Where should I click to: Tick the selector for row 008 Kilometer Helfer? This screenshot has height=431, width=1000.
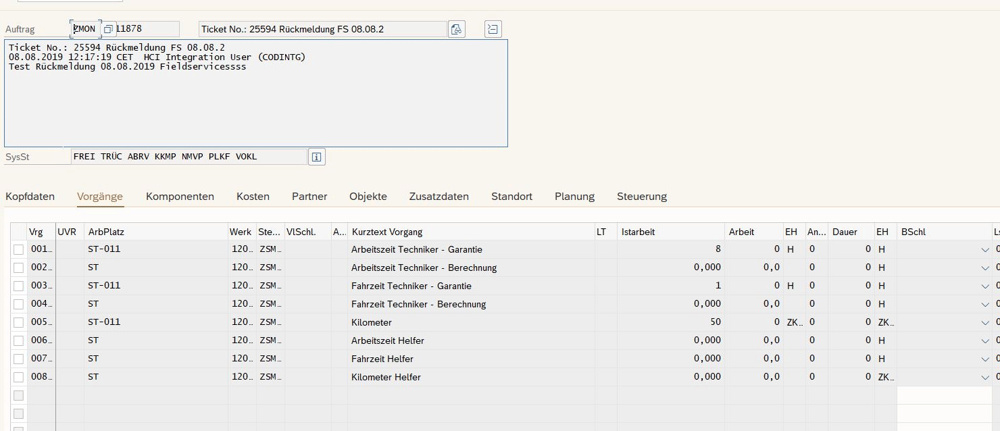click(18, 377)
